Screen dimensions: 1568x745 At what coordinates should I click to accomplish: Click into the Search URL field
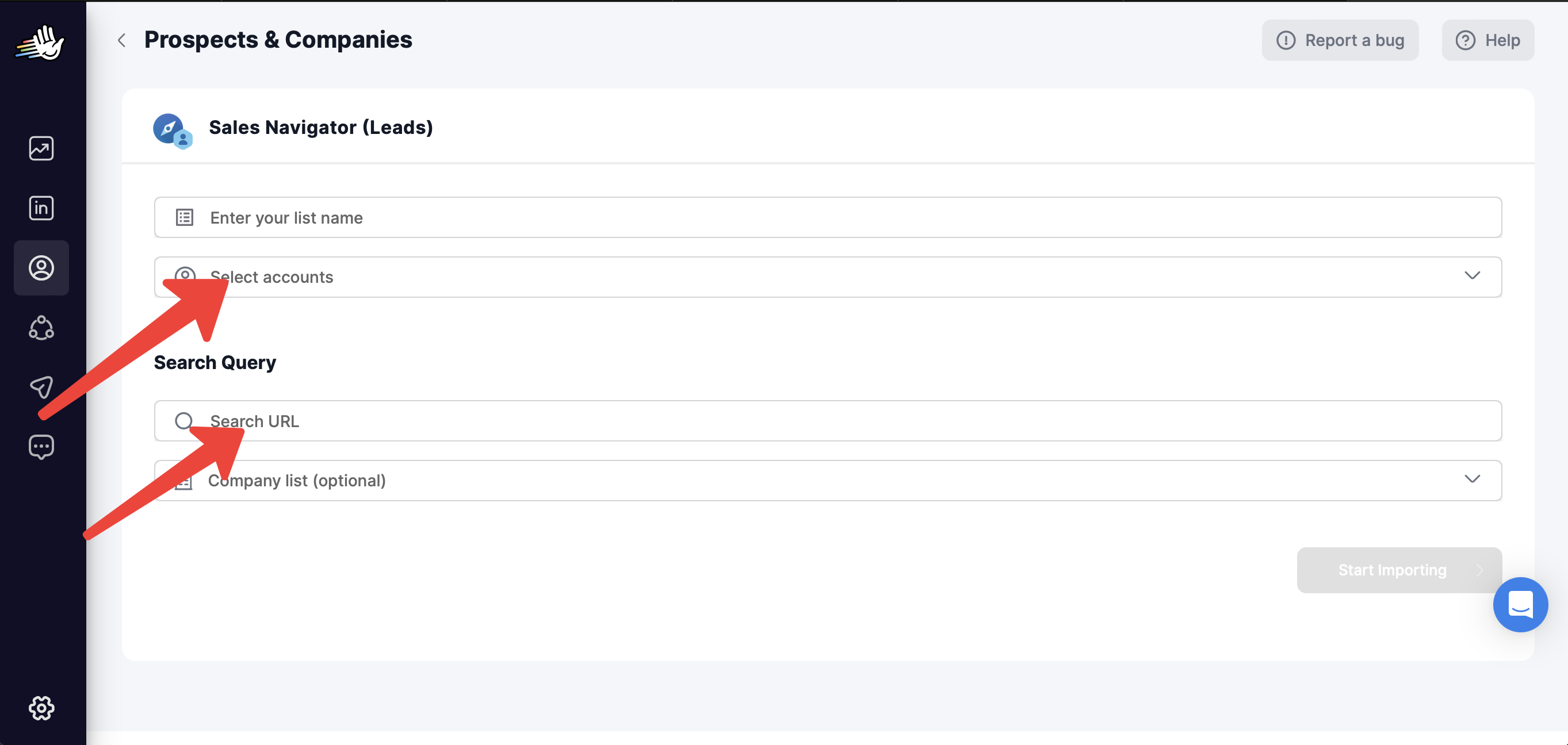pyautogui.click(x=828, y=421)
